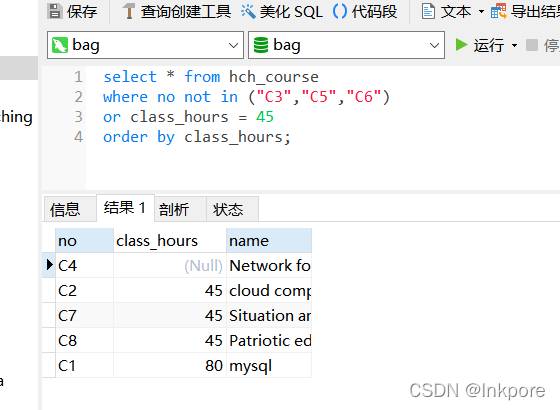This screenshot has height=410, width=560.
Task: Click the 'no' column header
Action: (84, 241)
